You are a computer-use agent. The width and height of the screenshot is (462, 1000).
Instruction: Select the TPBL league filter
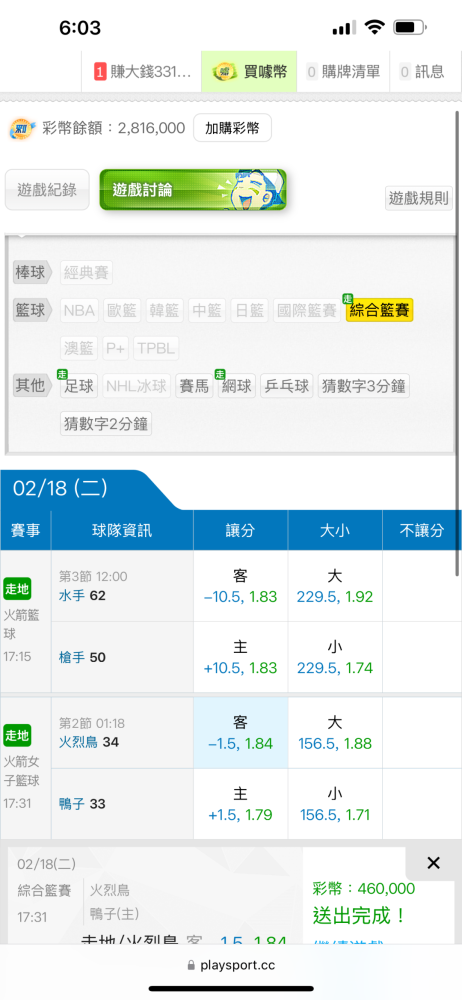point(156,349)
